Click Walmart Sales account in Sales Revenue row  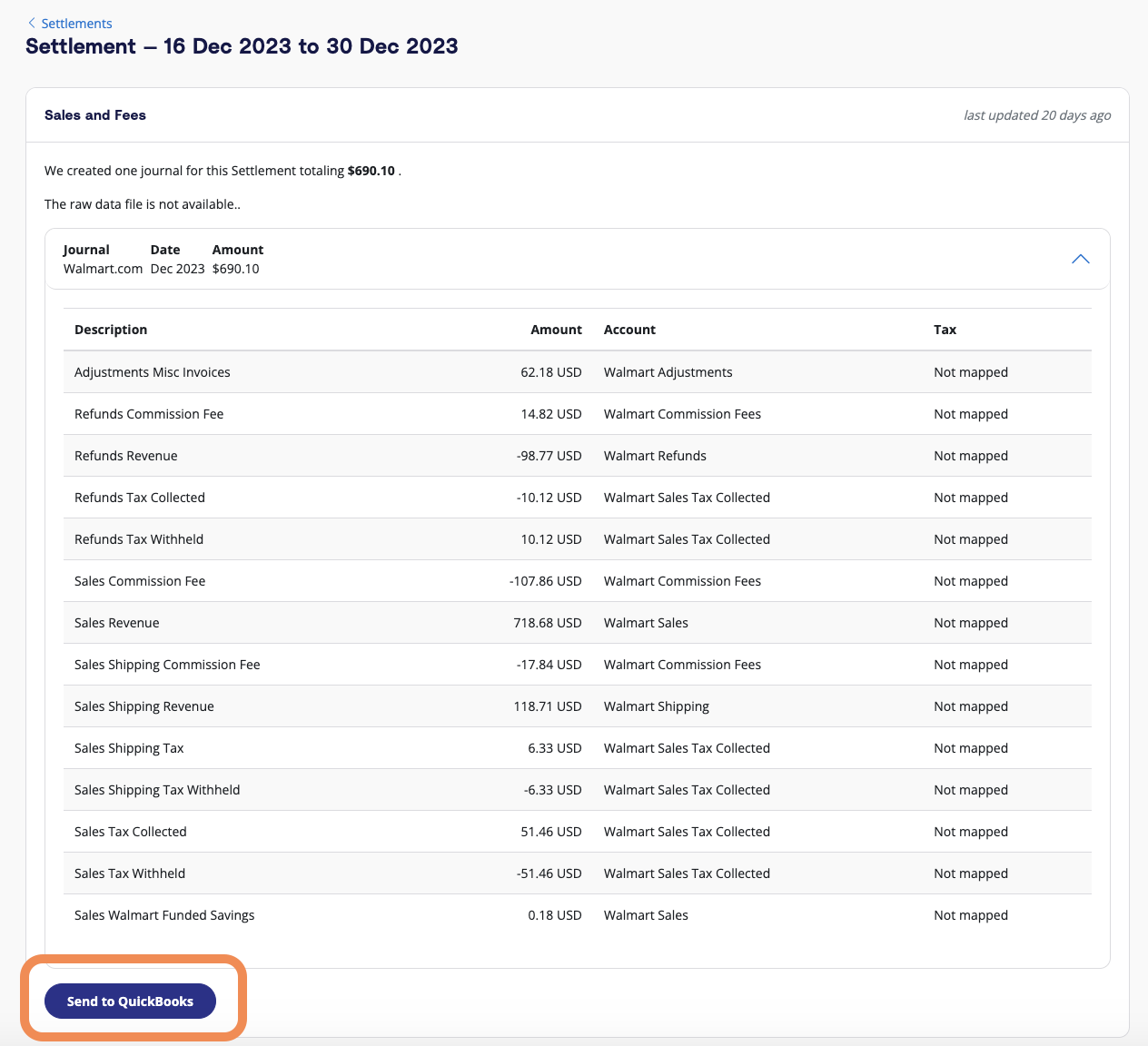coord(646,623)
